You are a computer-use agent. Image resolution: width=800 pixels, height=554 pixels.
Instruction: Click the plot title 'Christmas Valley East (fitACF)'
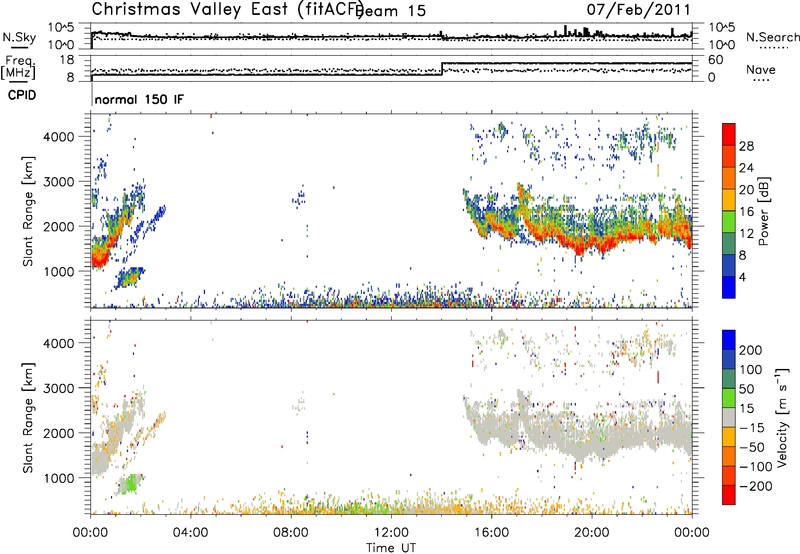coord(228,10)
